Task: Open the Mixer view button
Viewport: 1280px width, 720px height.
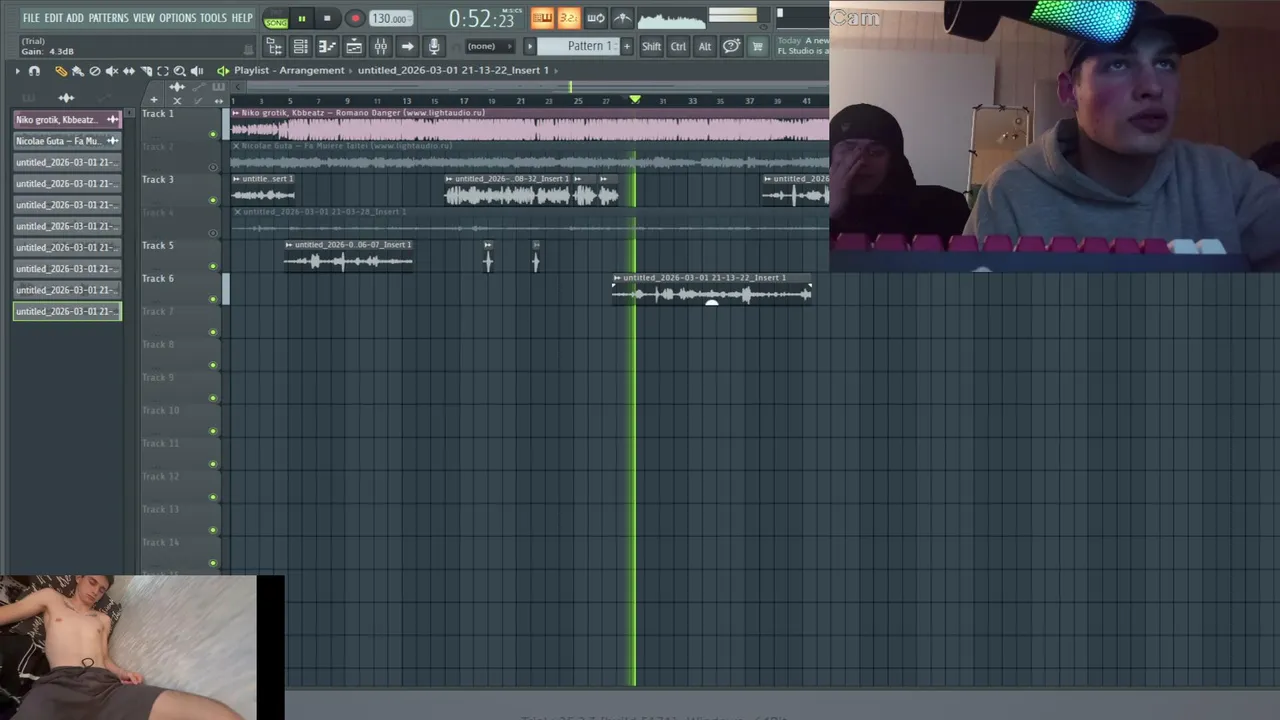Action: click(x=381, y=46)
